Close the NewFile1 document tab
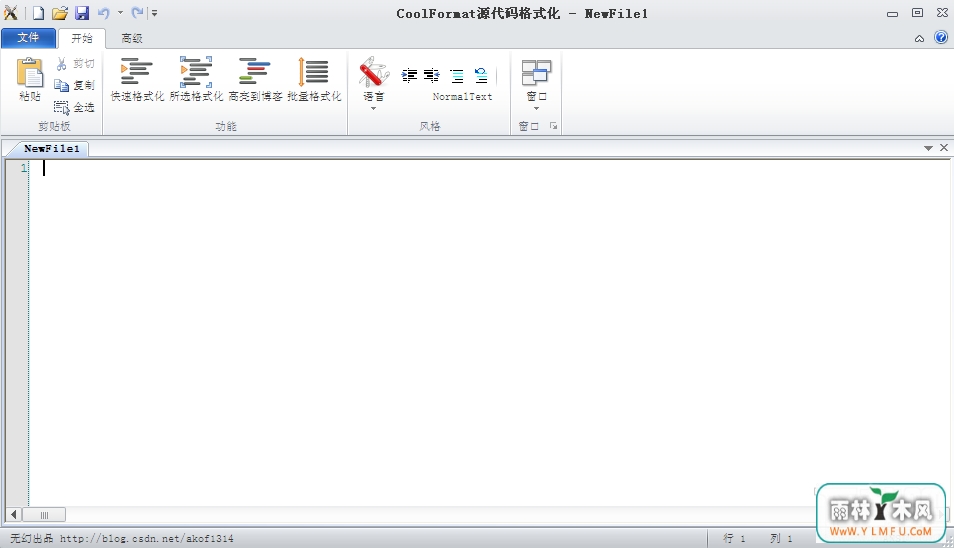 coord(944,148)
